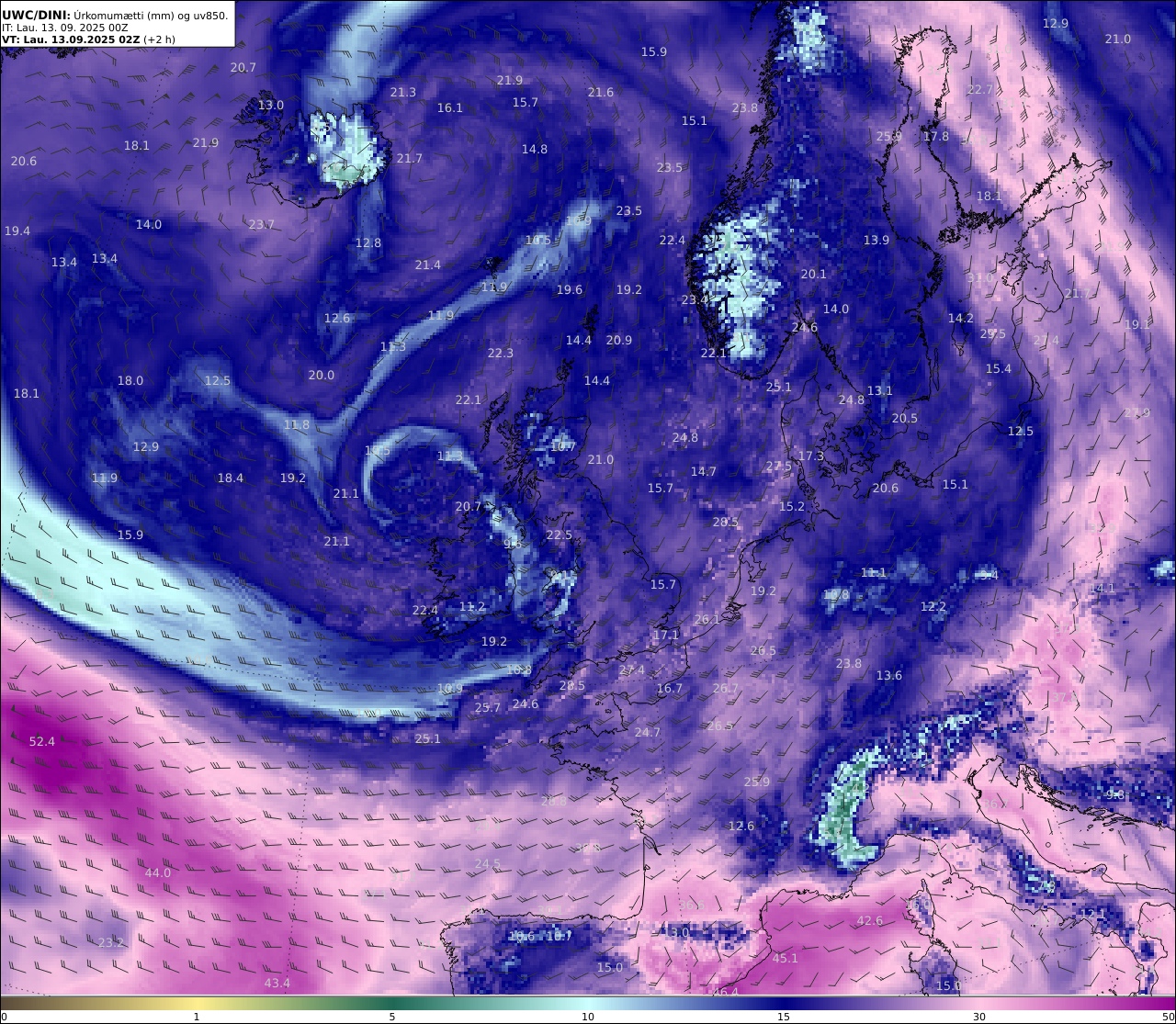Click the 23.2 value on the map
The width and height of the screenshot is (1176, 1024).
tap(110, 942)
